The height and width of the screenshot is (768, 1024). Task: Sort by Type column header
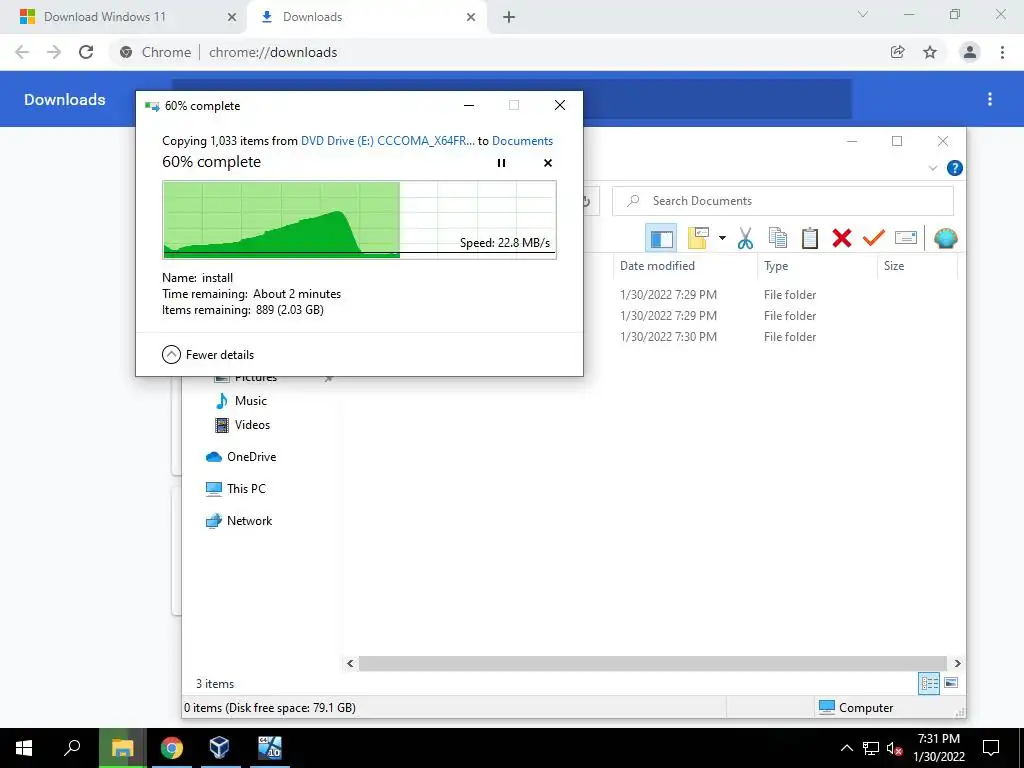[x=816, y=266]
